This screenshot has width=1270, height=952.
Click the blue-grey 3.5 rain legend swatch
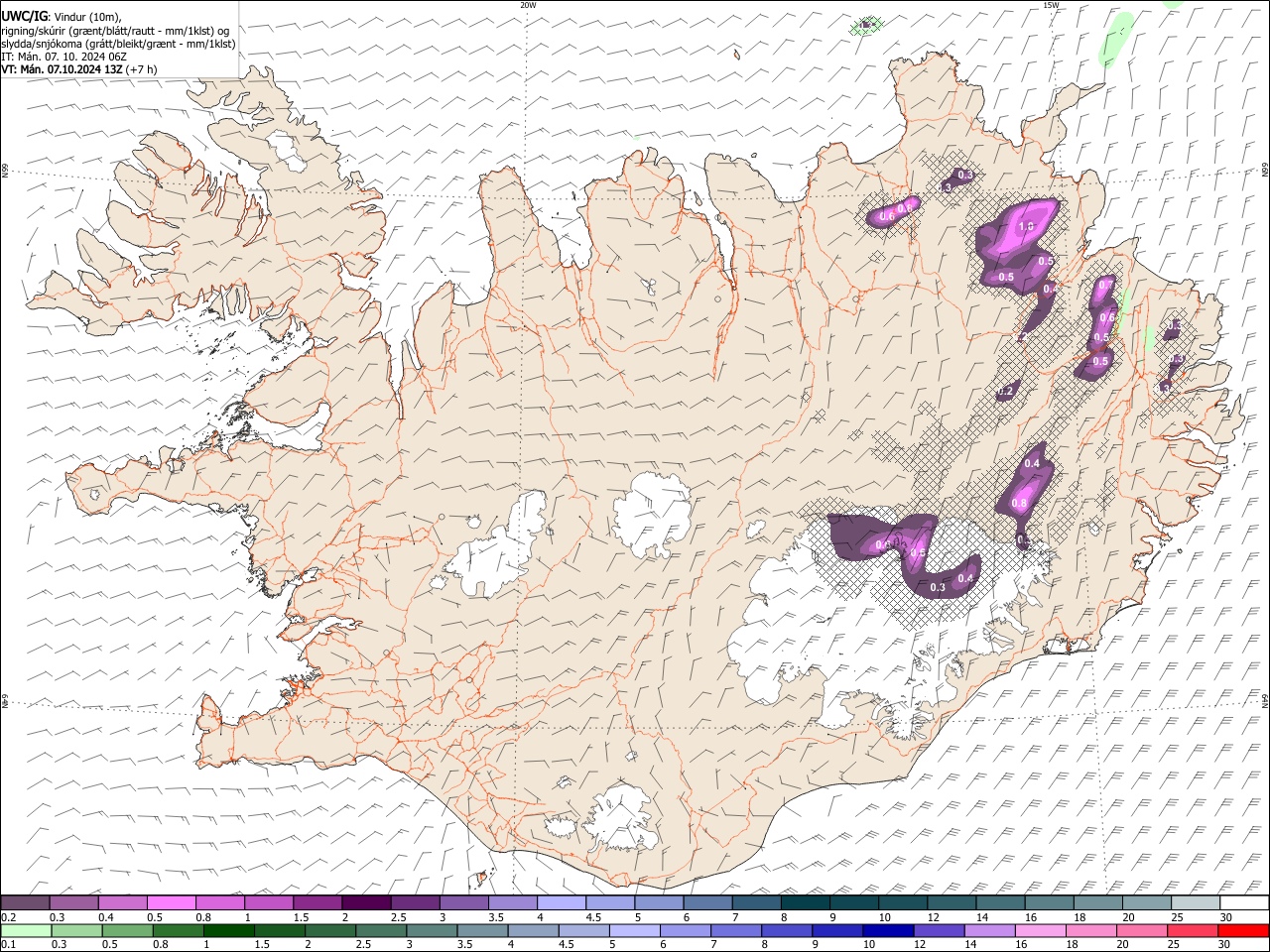point(482,930)
